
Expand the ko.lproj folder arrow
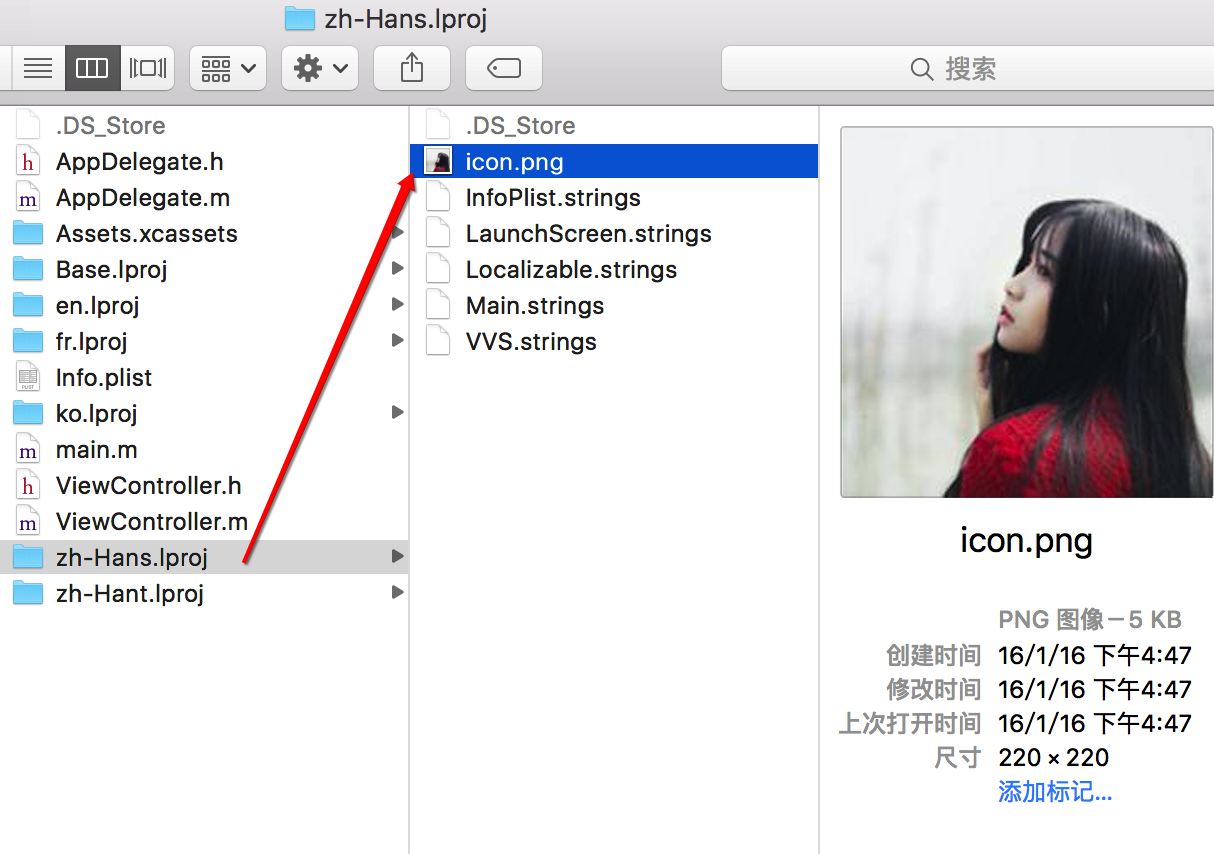click(397, 413)
